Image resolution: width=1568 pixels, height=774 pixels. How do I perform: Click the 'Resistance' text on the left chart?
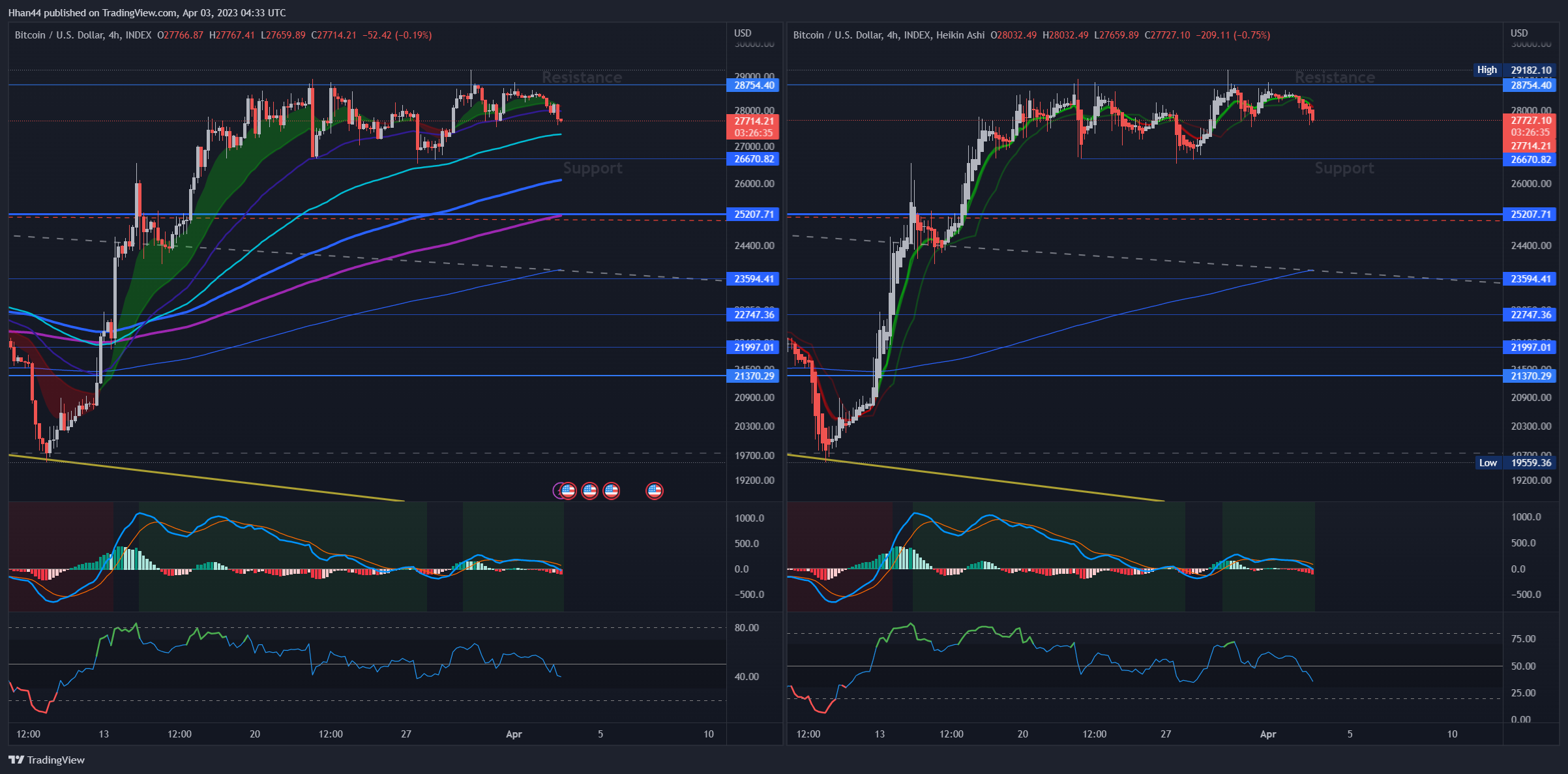(x=582, y=78)
